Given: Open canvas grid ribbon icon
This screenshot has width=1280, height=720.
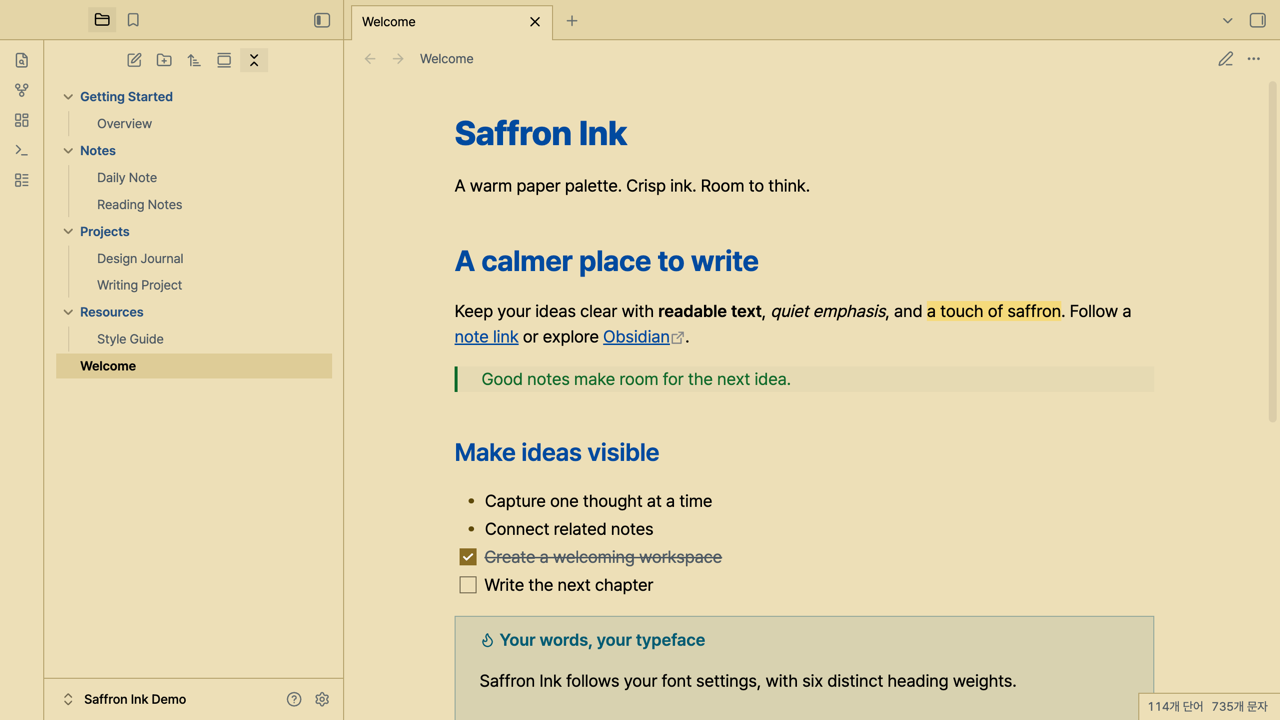Looking at the screenshot, I should coord(22,120).
